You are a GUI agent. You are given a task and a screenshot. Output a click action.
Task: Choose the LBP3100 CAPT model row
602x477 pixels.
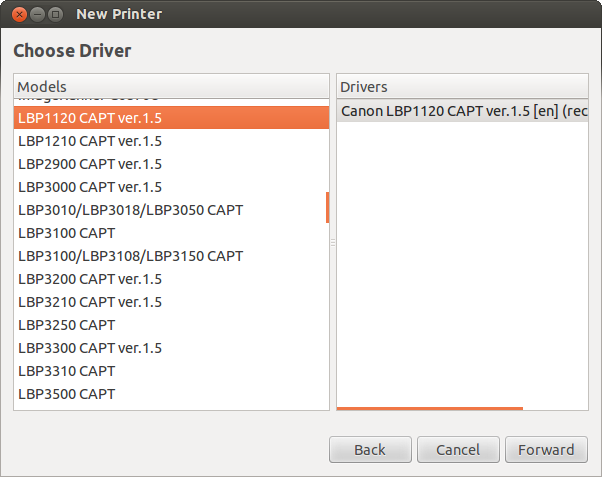[x=171, y=233]
